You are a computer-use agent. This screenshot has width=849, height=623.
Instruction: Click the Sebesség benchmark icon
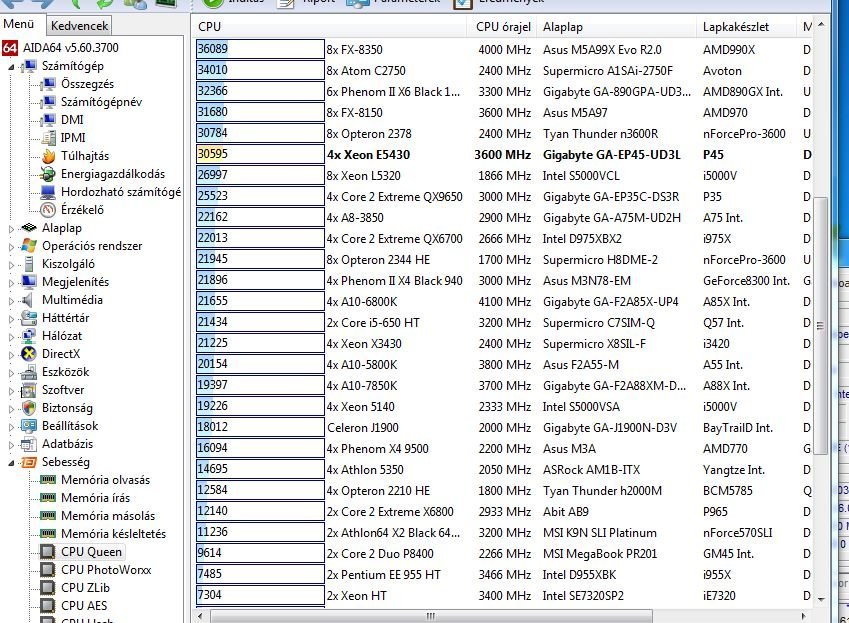[29, 462]
